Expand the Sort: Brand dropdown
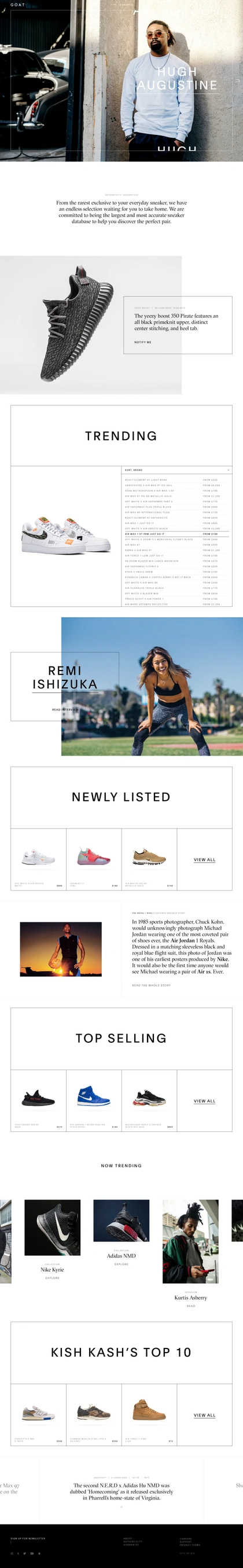The image size is (243, 1568). [177, 470]
